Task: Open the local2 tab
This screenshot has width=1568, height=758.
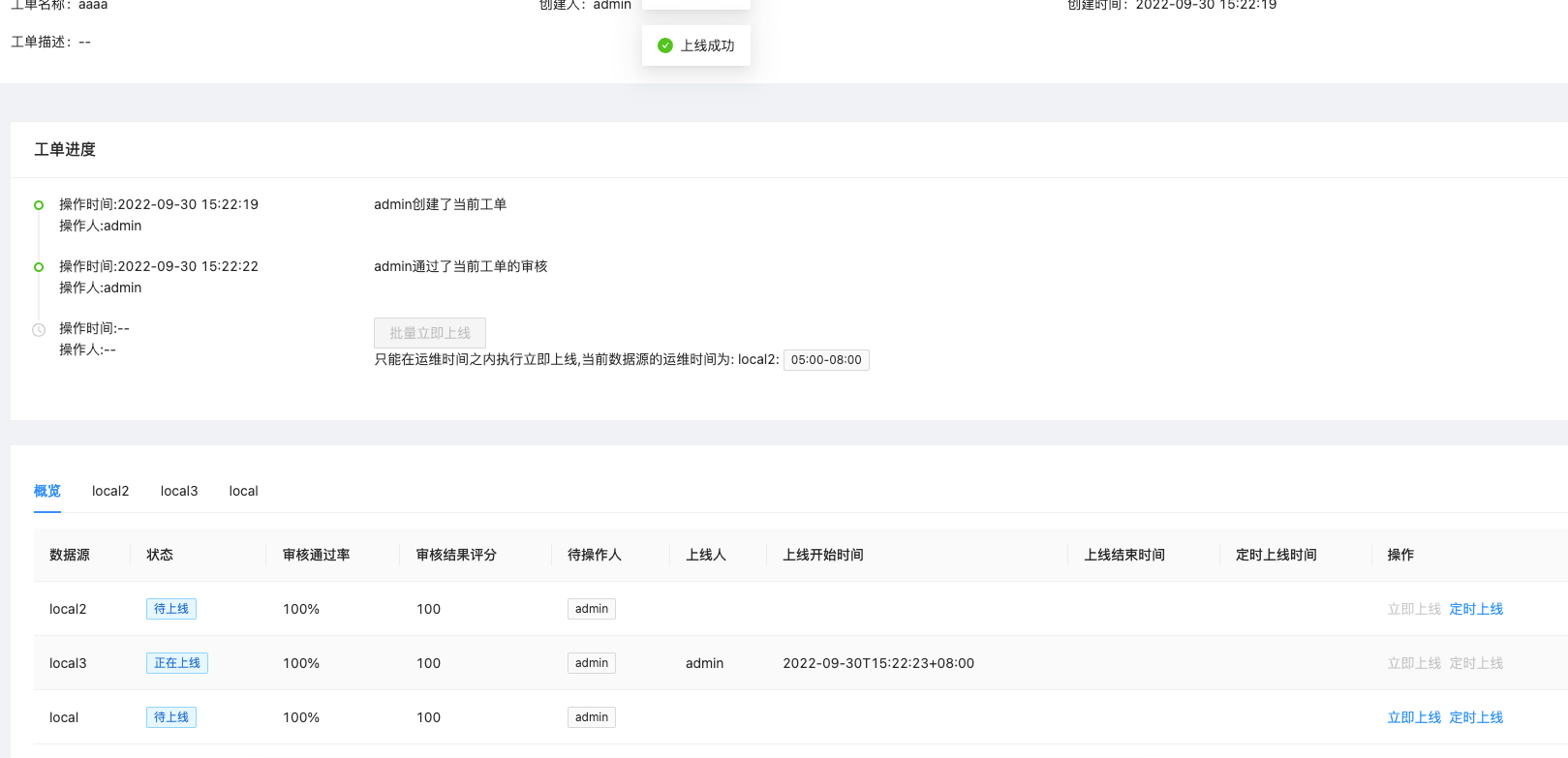Action: (110, 491)
